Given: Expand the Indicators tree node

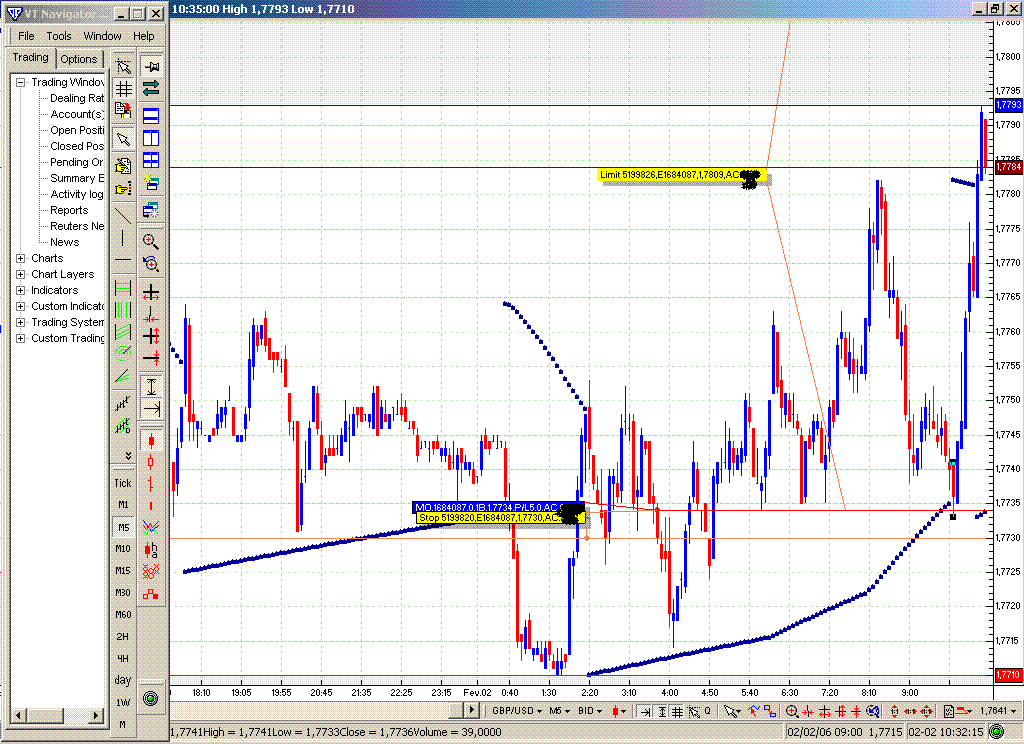Looking at the screenshot, I should (20, 290).
